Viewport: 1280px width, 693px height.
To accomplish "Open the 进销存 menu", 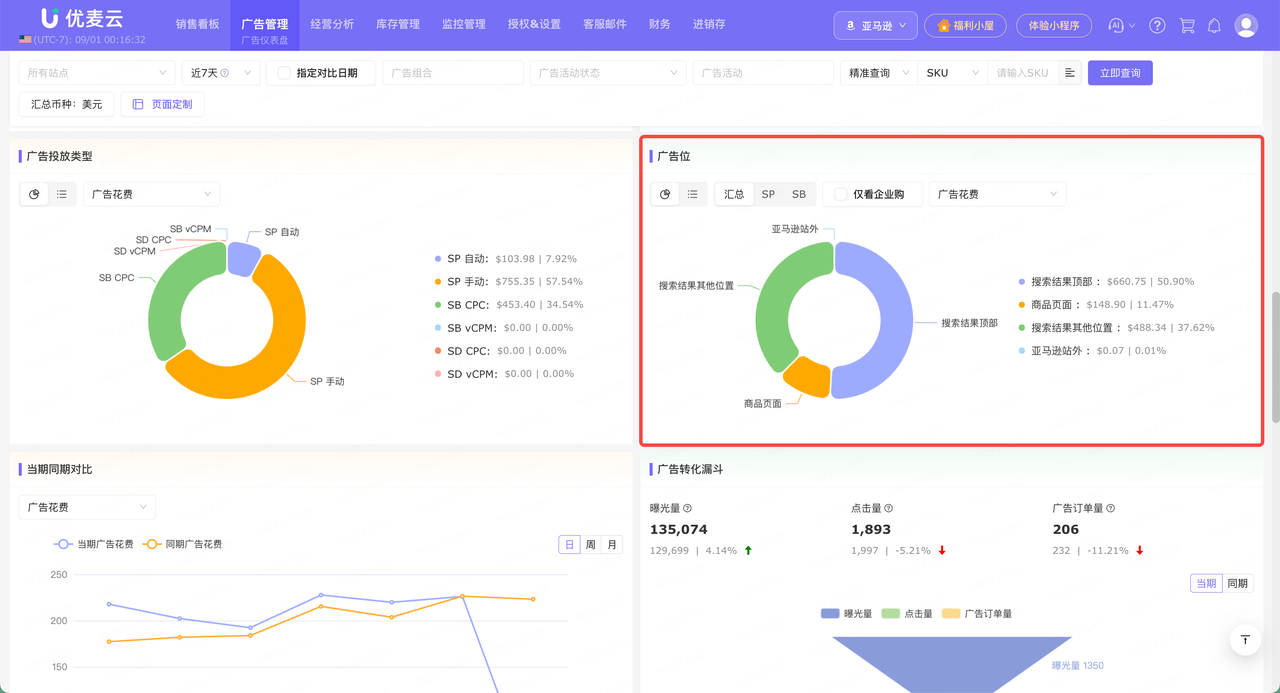I will coord(709,23).
